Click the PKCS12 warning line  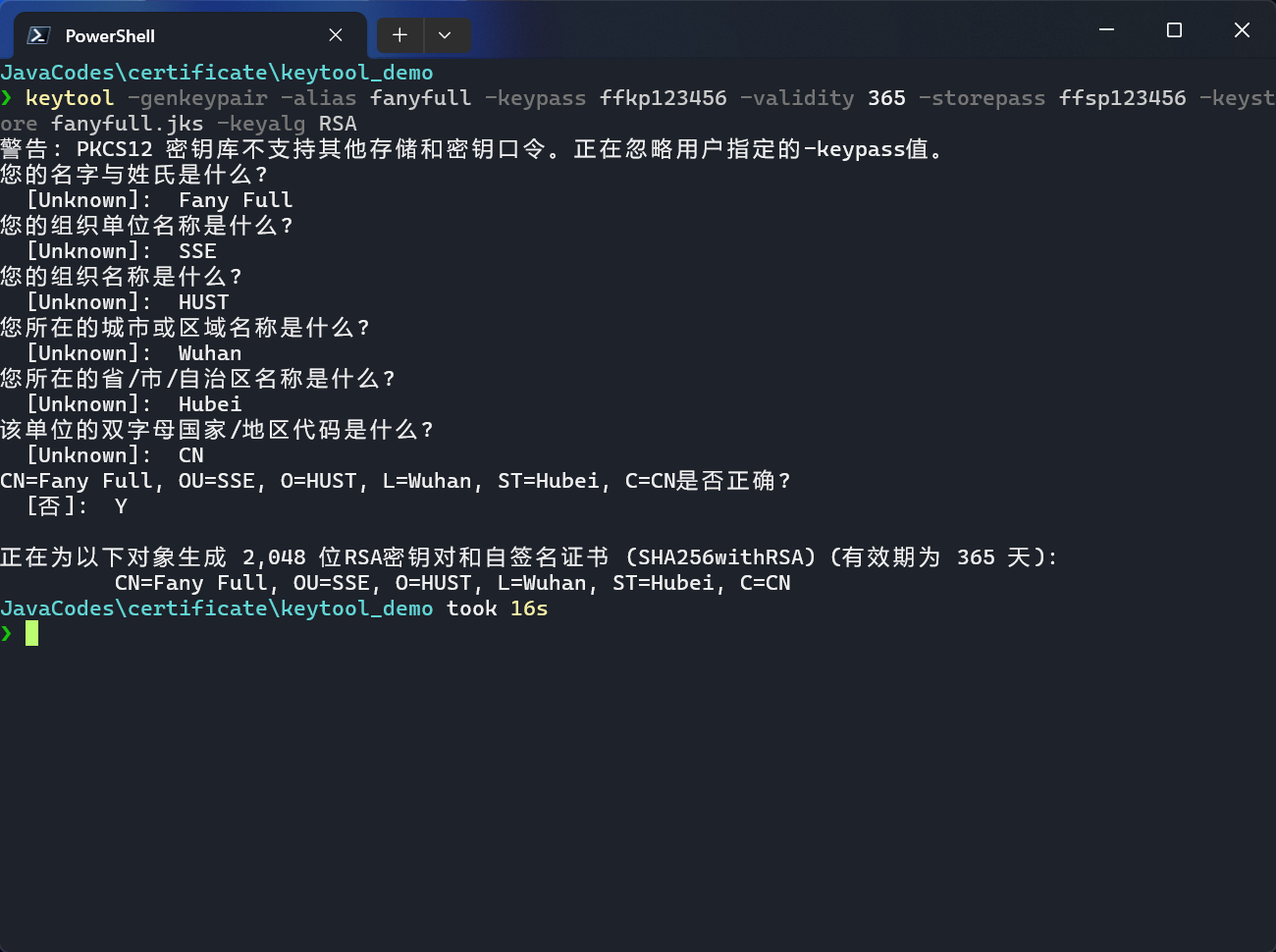coord(471,149)
